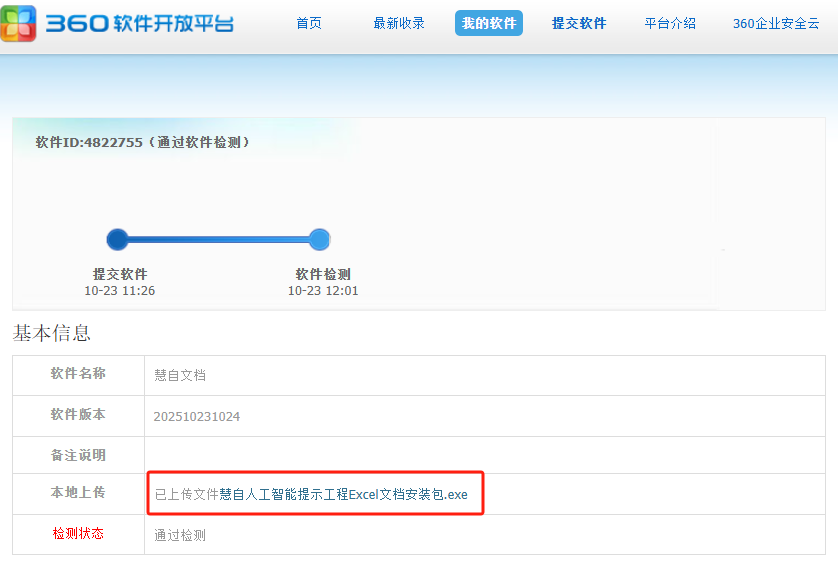Open the 平台介绍 page link
Viewport: 838px width, 570px height.
click(x=670, y=23)
